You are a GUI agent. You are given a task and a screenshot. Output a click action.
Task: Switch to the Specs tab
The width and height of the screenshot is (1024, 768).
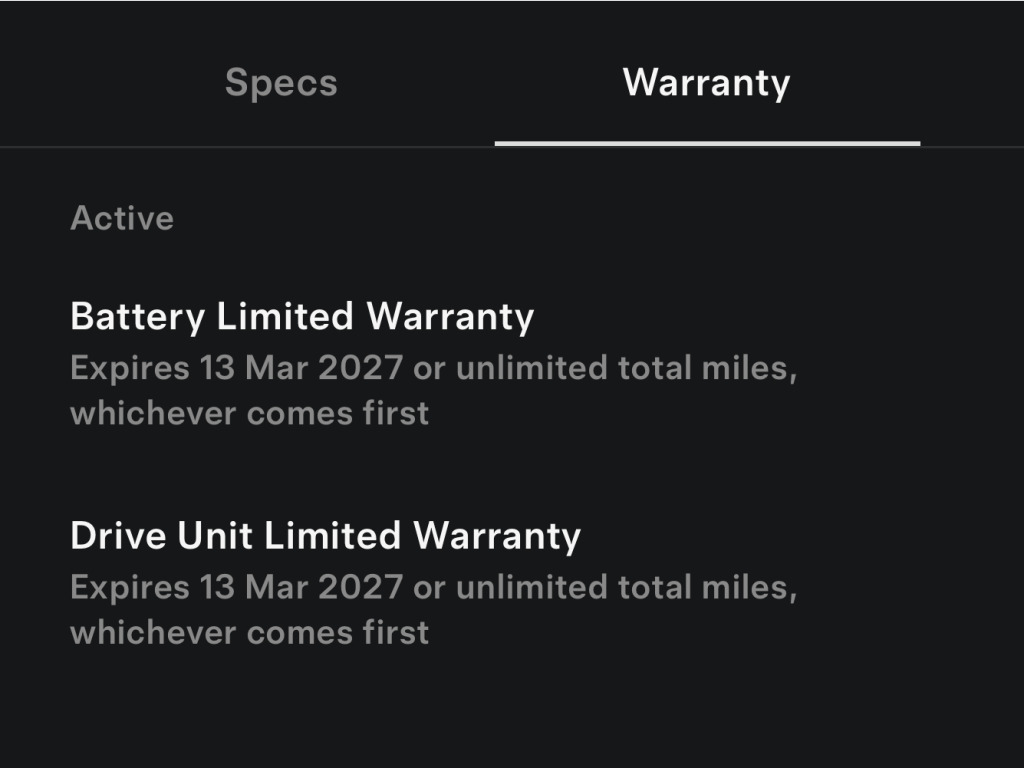point(281,82)
